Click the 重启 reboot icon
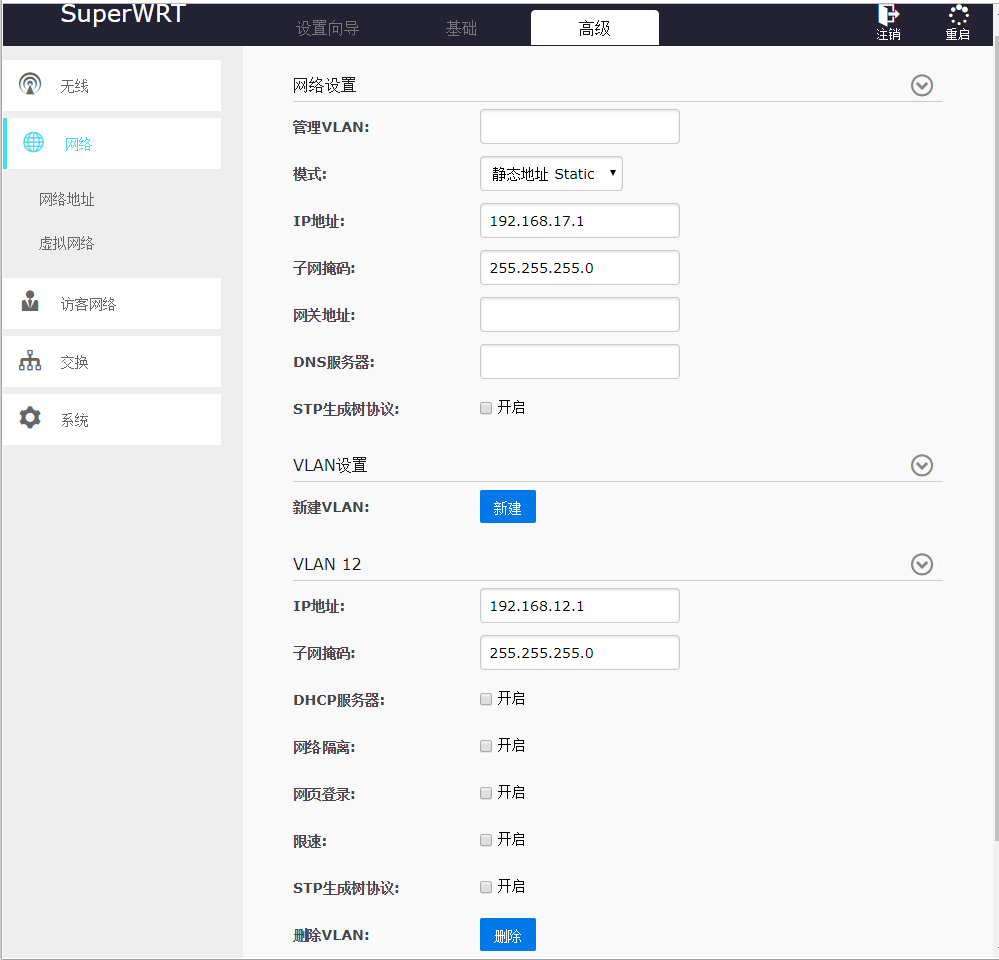999x960 pixels. (958, 15)
